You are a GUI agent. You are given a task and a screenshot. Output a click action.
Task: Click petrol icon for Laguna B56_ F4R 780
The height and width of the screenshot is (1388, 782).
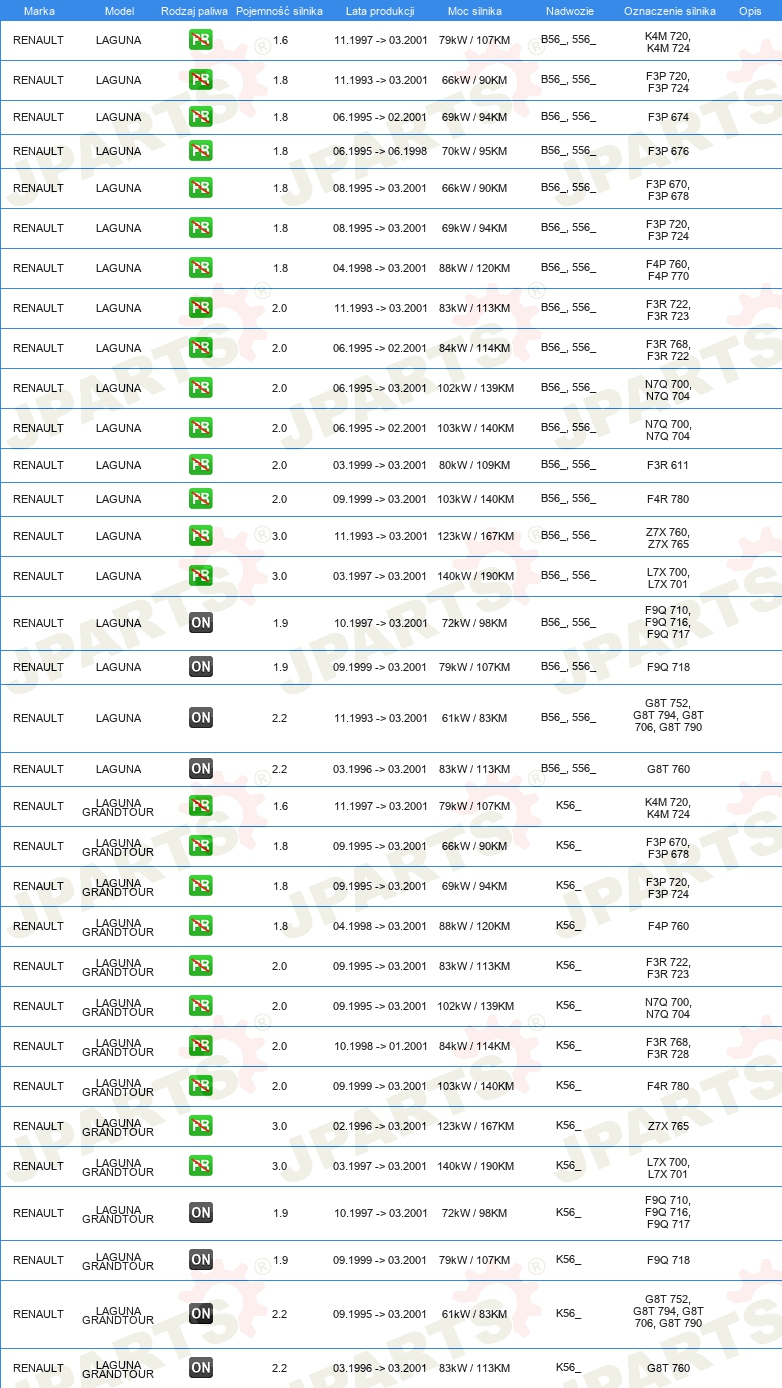click(201, 499)
